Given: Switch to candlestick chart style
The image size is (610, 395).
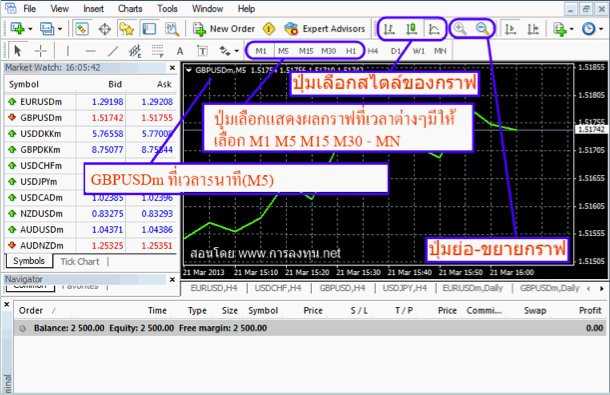Looking at the screenshot, I should point(412,29).
